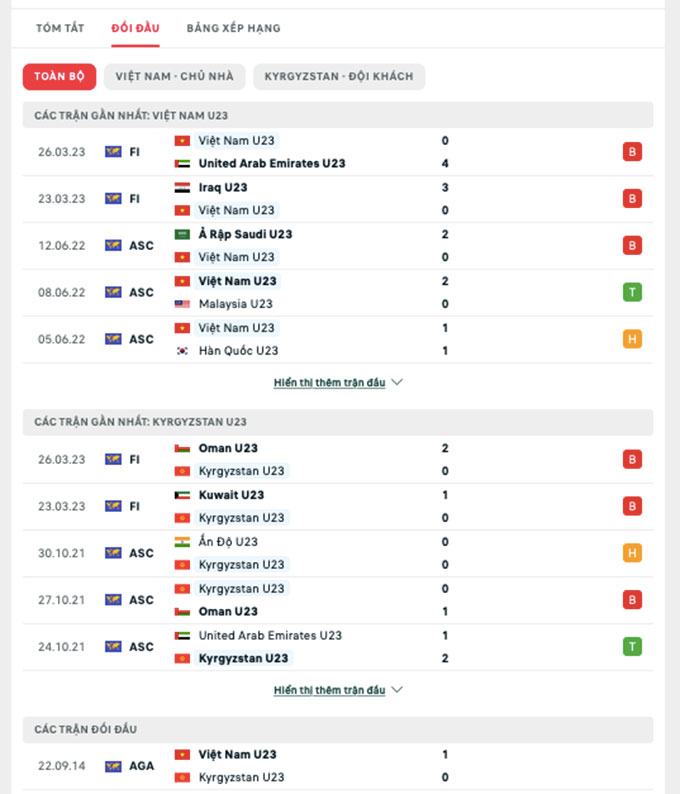Open the Tóm Tắt tab
Image resolution: width=680 pixels, height=794 pixels.
coord(60,28)
